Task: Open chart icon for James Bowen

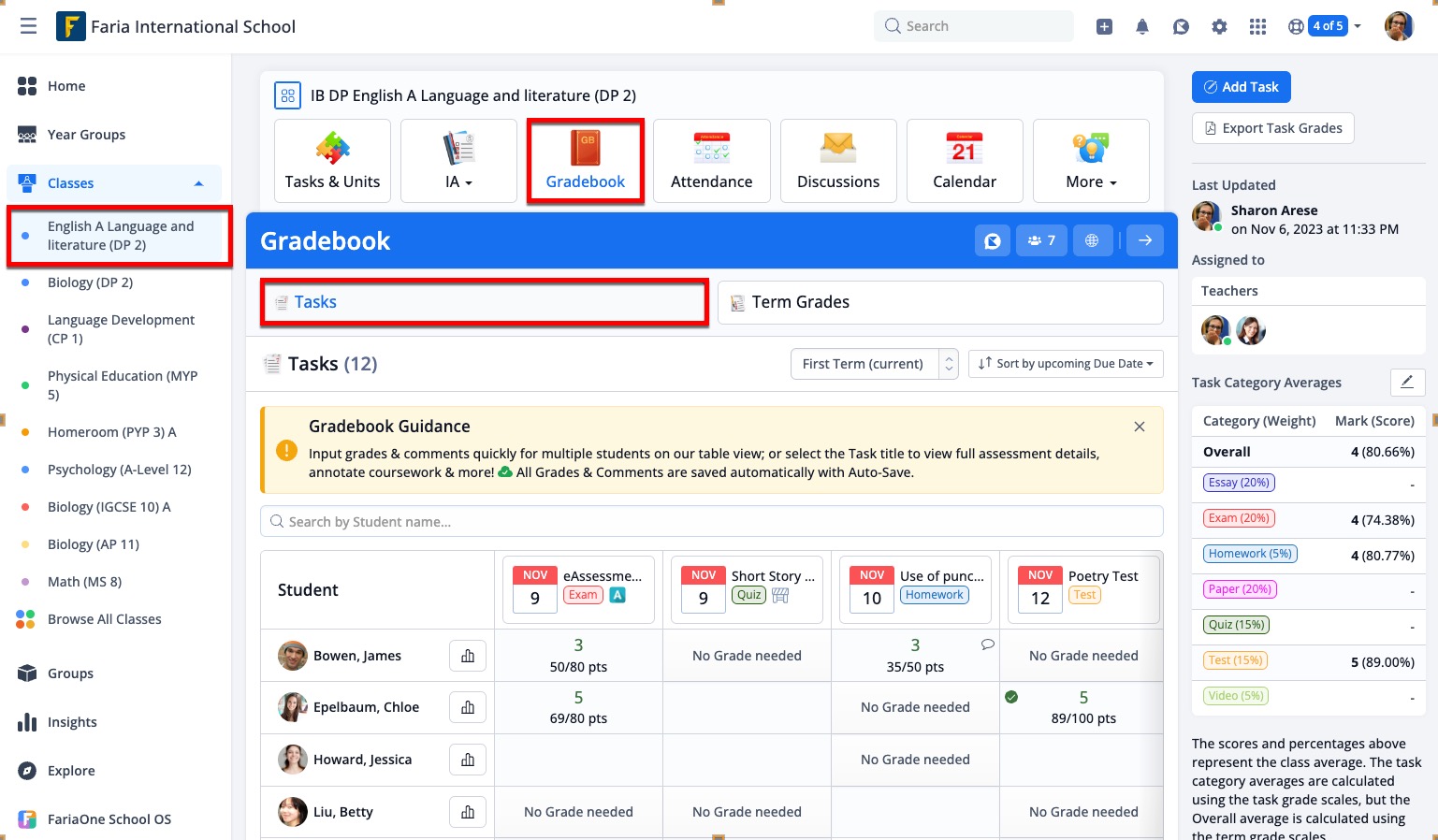Action: click(468, 656)
